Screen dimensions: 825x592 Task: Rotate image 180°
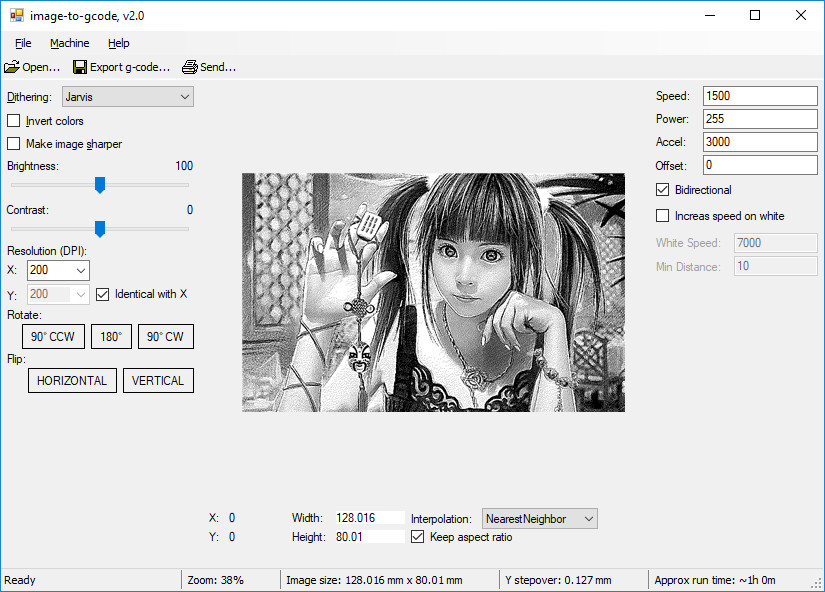click(111, 337)
